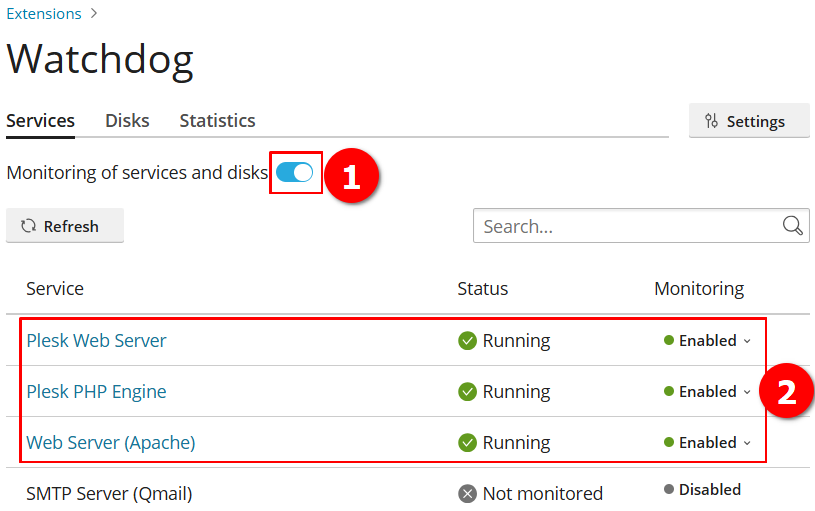Open Plesk PHP Engine service link
The image size is (815, 511).
click(96, 391)
